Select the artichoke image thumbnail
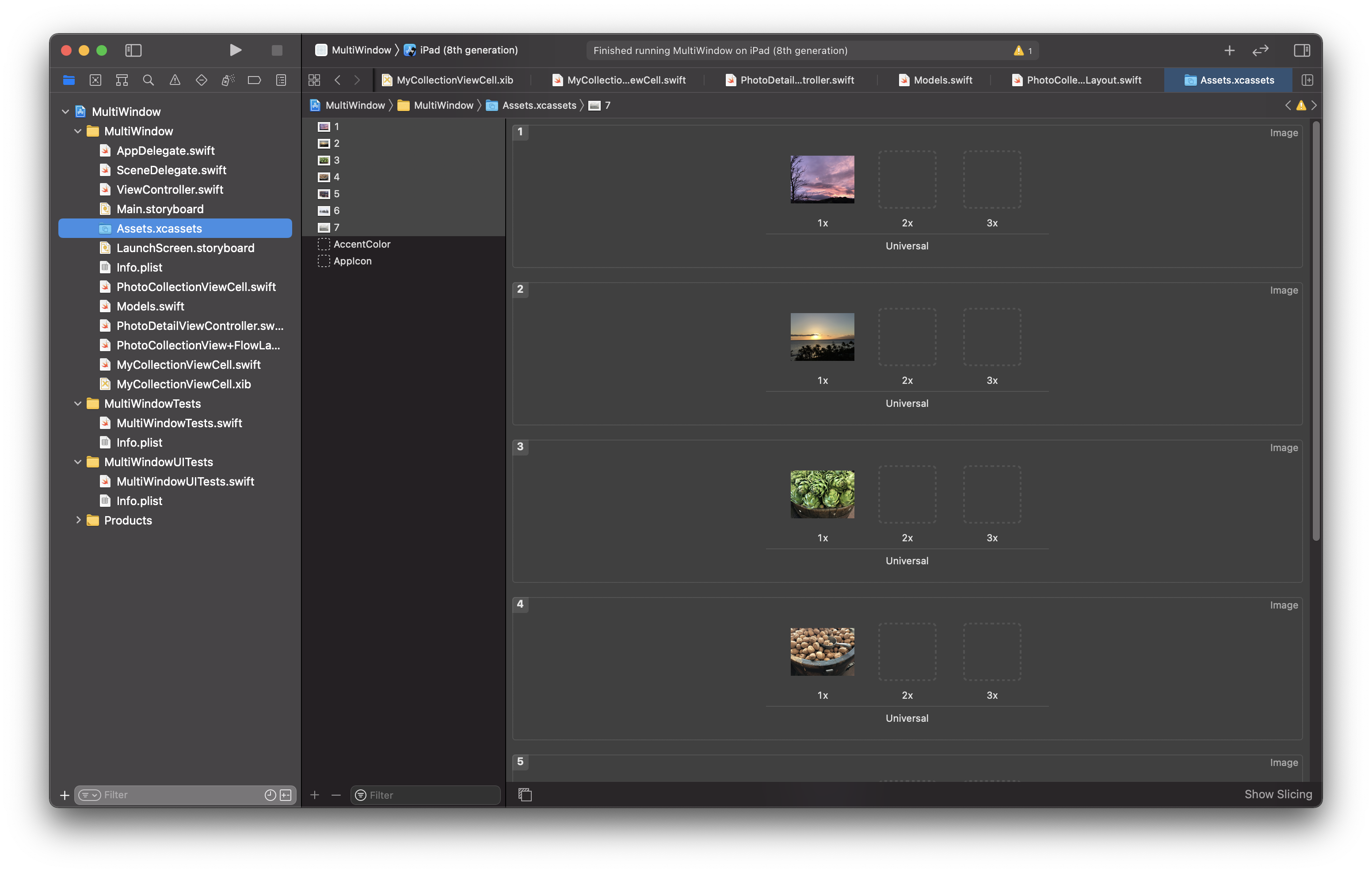The image size is (1372, 873). [x=822, y=494]
